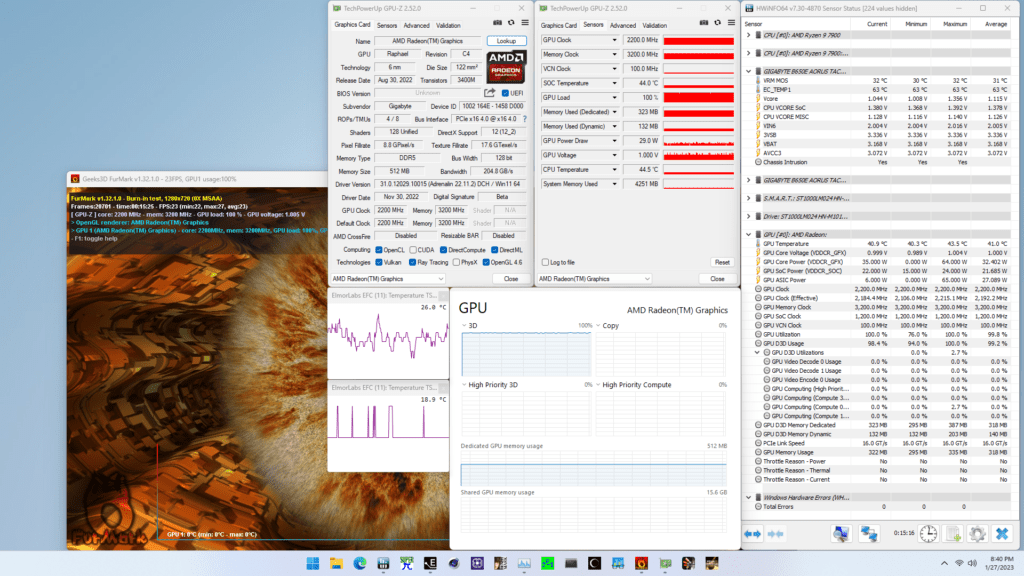
Task: Click the GPU Load red sensor graph
Action: point(699,97)
